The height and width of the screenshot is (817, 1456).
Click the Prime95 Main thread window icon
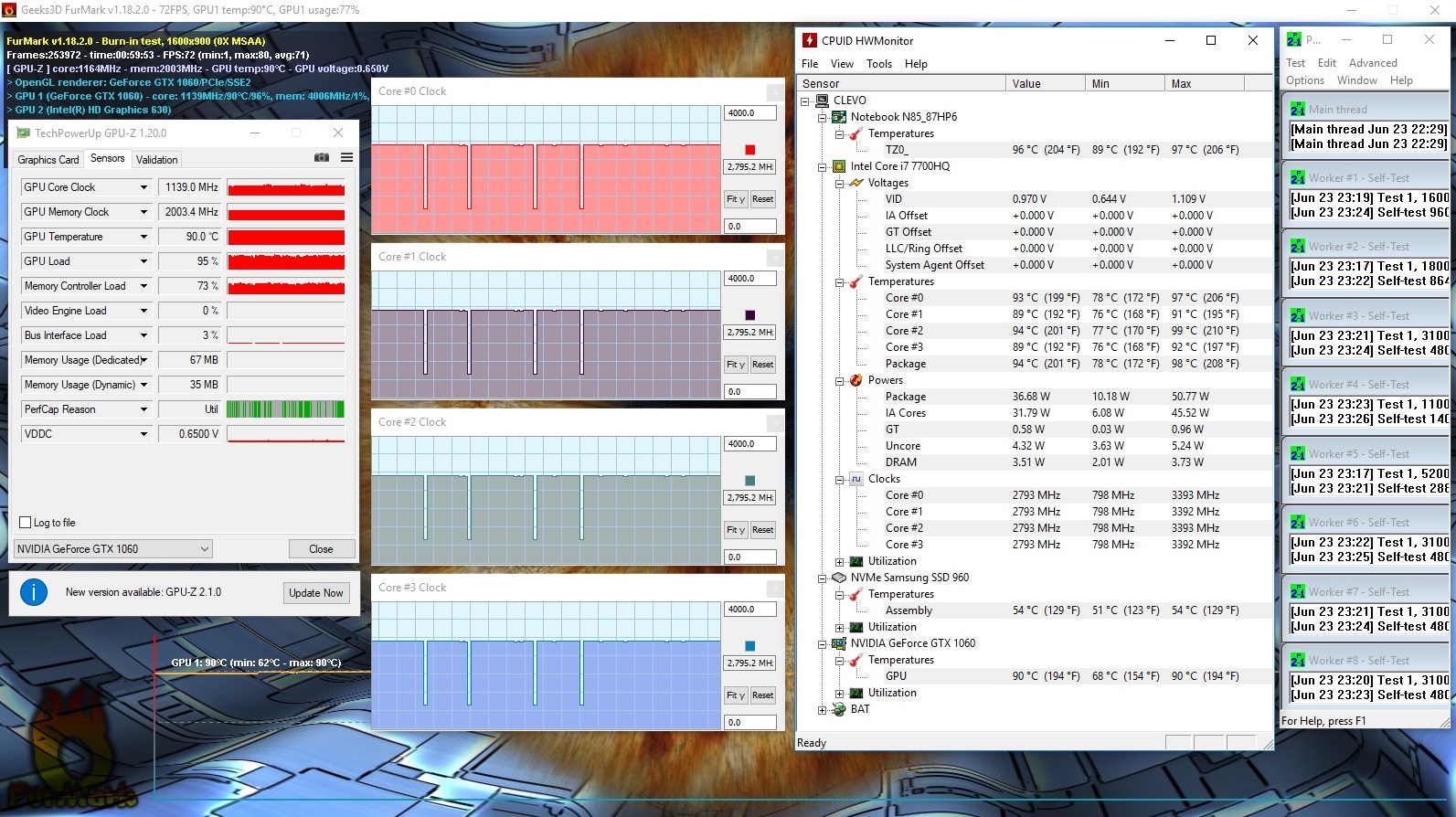click(x=1297, y=109)
